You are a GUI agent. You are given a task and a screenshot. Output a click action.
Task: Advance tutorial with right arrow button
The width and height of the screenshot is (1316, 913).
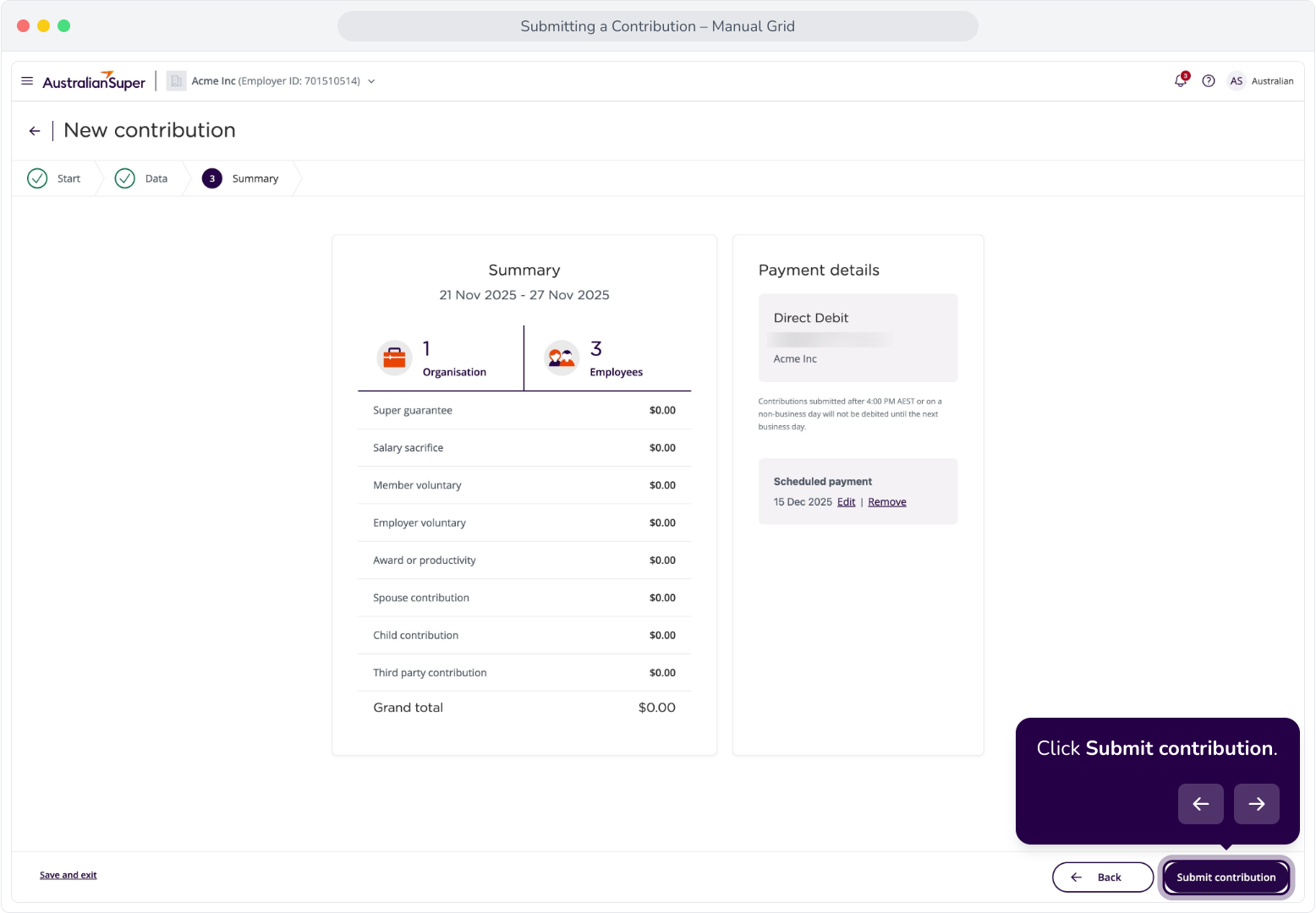[1257, 804]
